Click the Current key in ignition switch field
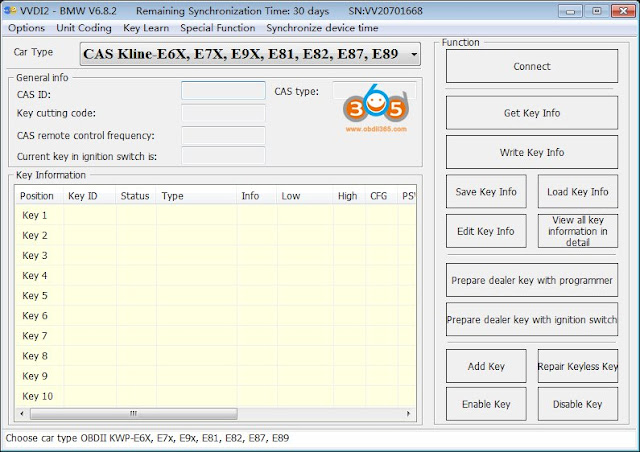The height and width of the screenshot is (452, 640). pyautogui.click(x=223, y=156)
